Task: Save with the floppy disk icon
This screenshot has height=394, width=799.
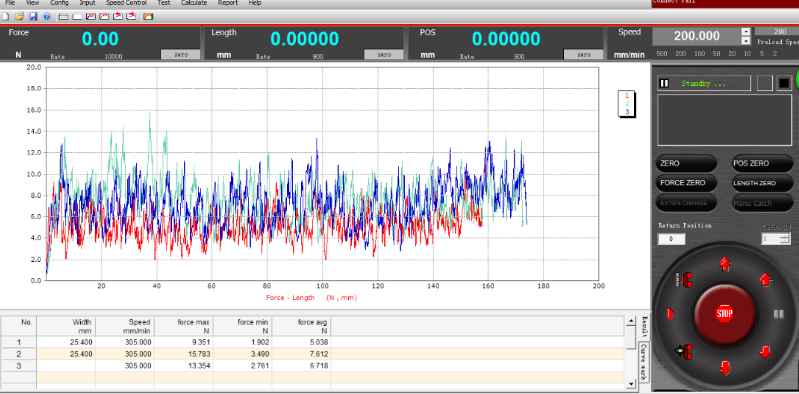Action: pos(33,17)
